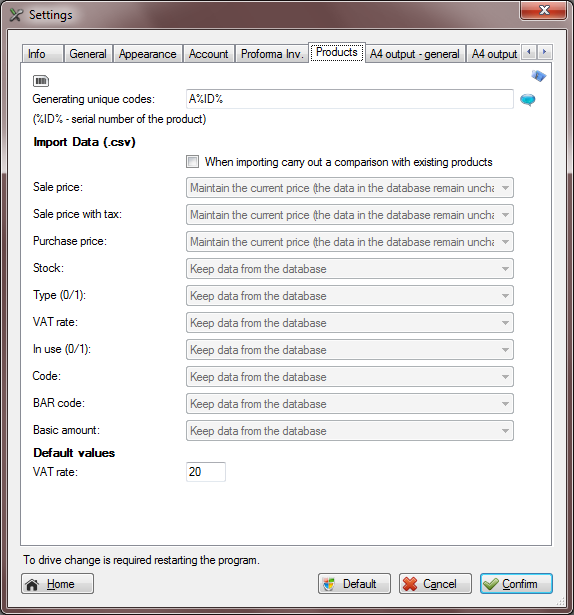Switch to the Appearance tab
Viewport: 574px width, 615px height.
coord(148,54)
